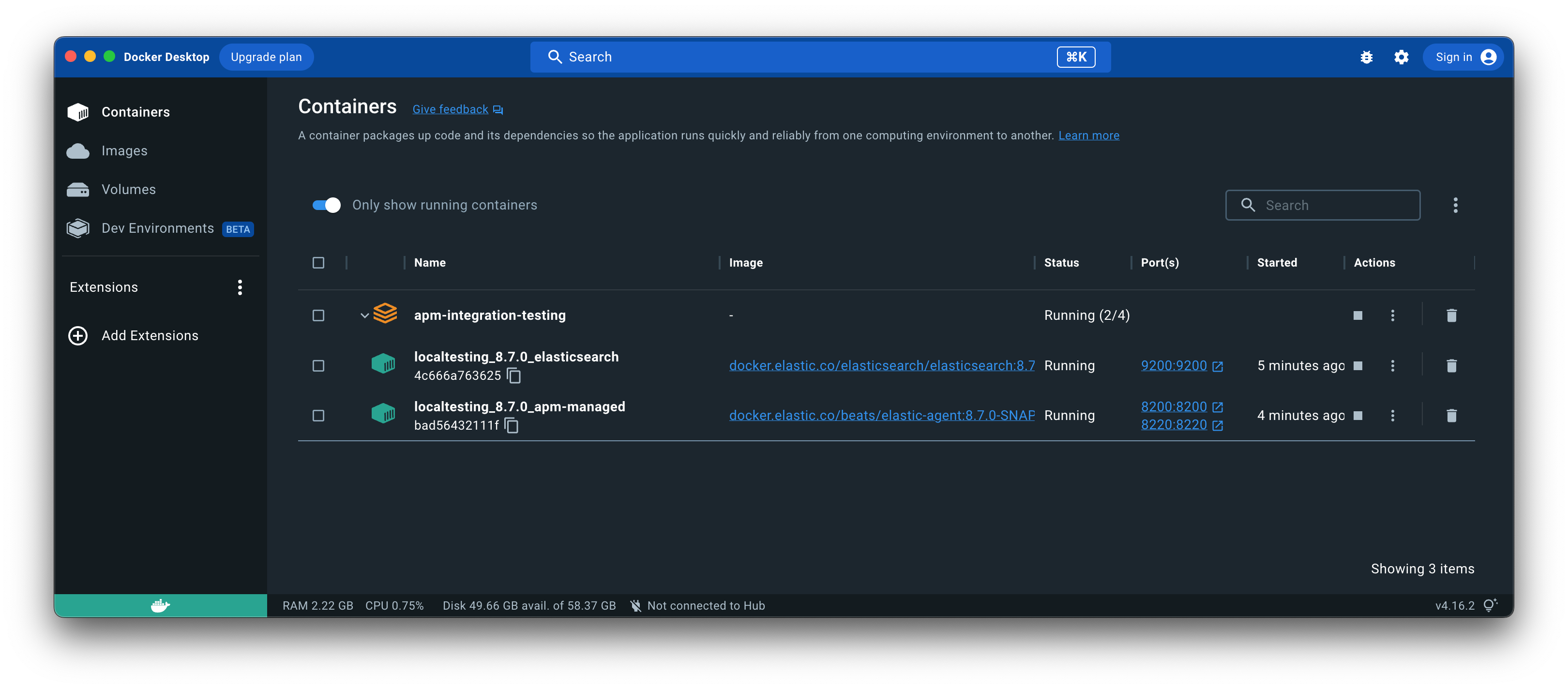The height and width of the screenshot is (689, 1568).
Task: Sort table by Status column
Action: click(x=1061, y=262)
